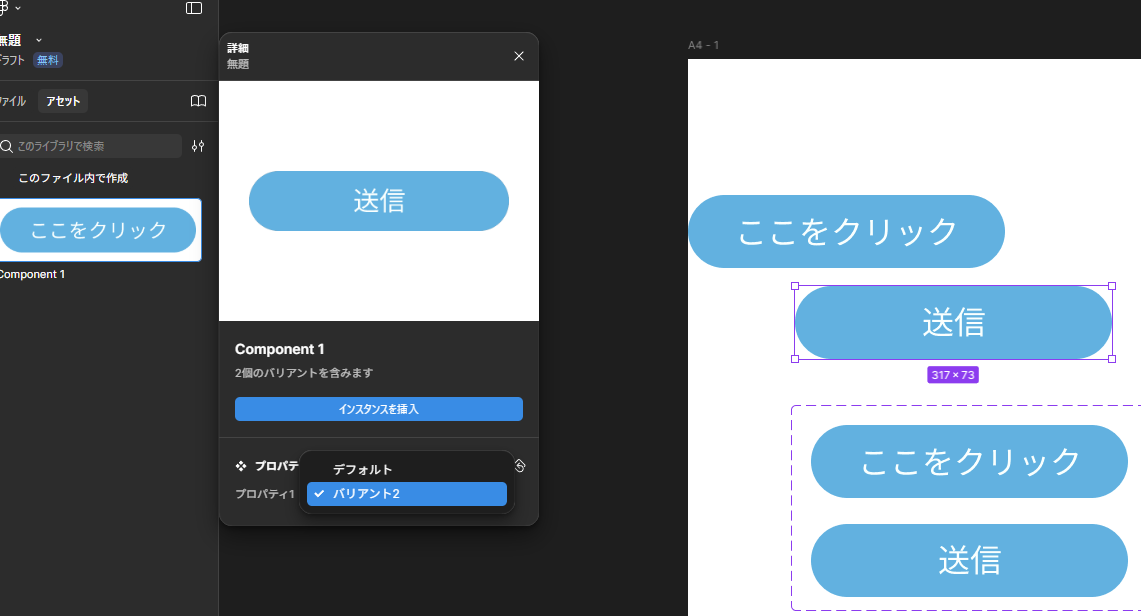Select the Component 1 asset thumbnail
The width and height of the screenshot is (1141, 616).
click(x=98, y=230)
